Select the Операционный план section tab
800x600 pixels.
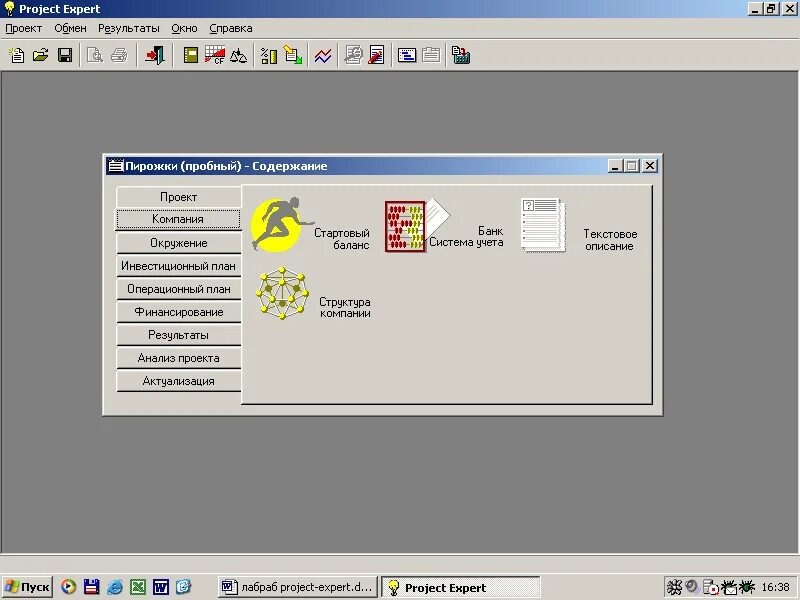click(179, 289)
